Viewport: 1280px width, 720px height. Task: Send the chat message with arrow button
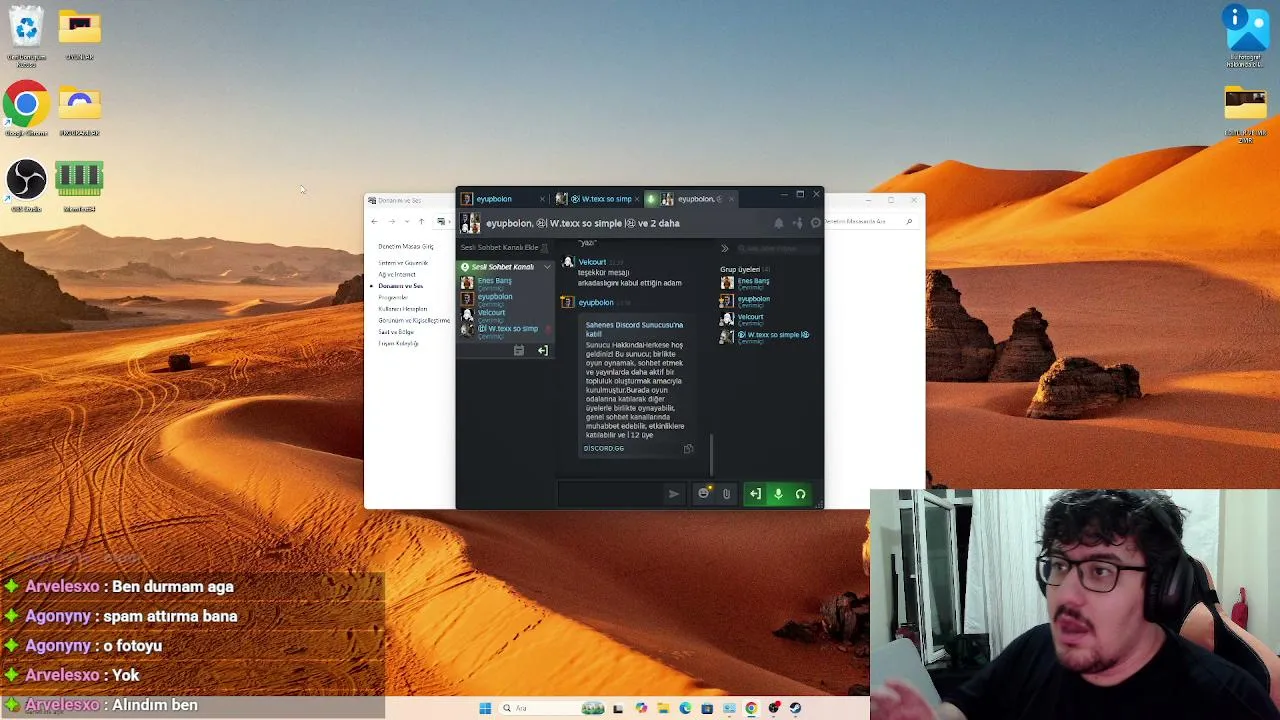click(673, 493)
